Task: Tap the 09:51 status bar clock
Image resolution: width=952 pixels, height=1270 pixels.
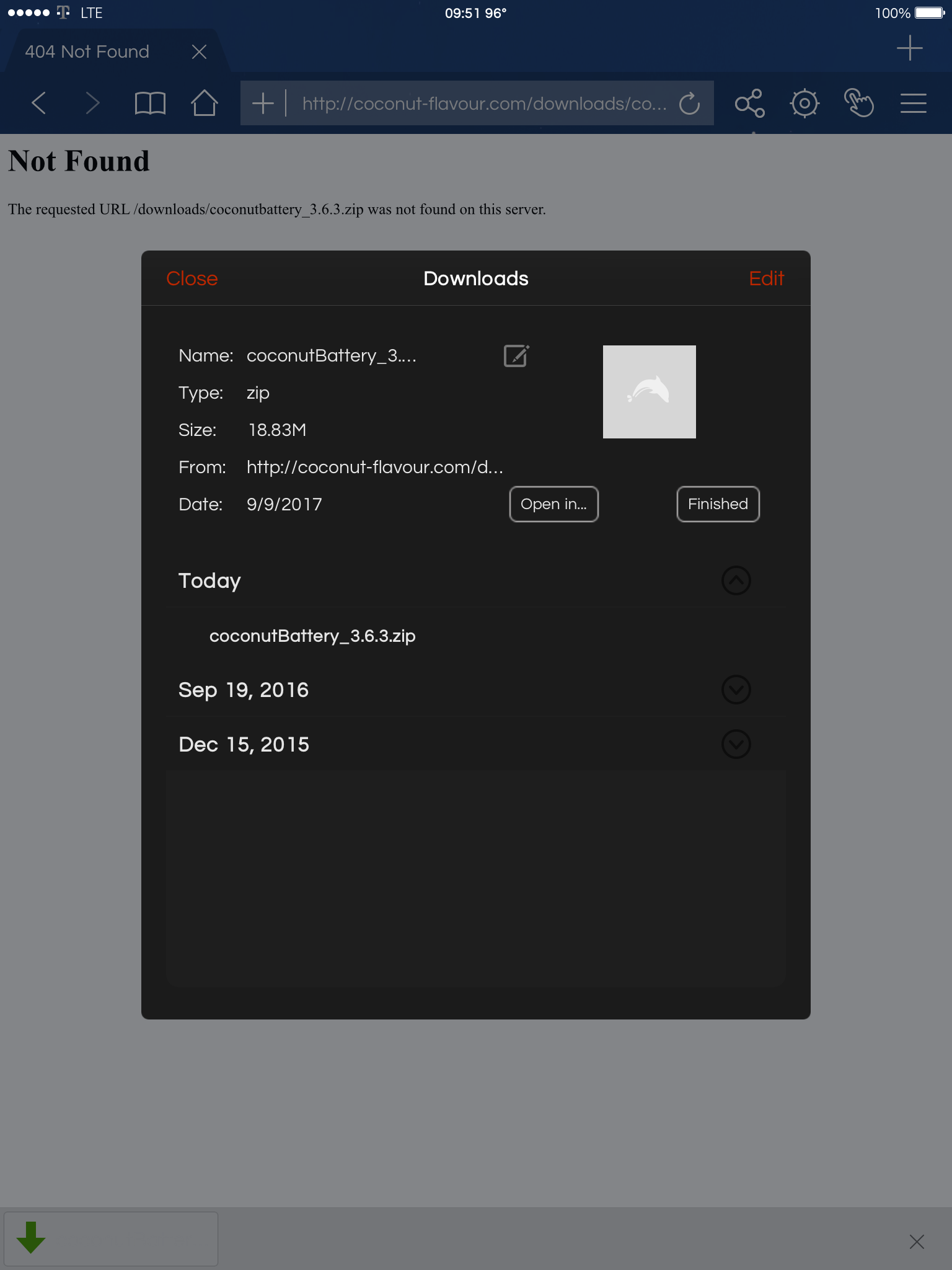Action: coord(462,13)
